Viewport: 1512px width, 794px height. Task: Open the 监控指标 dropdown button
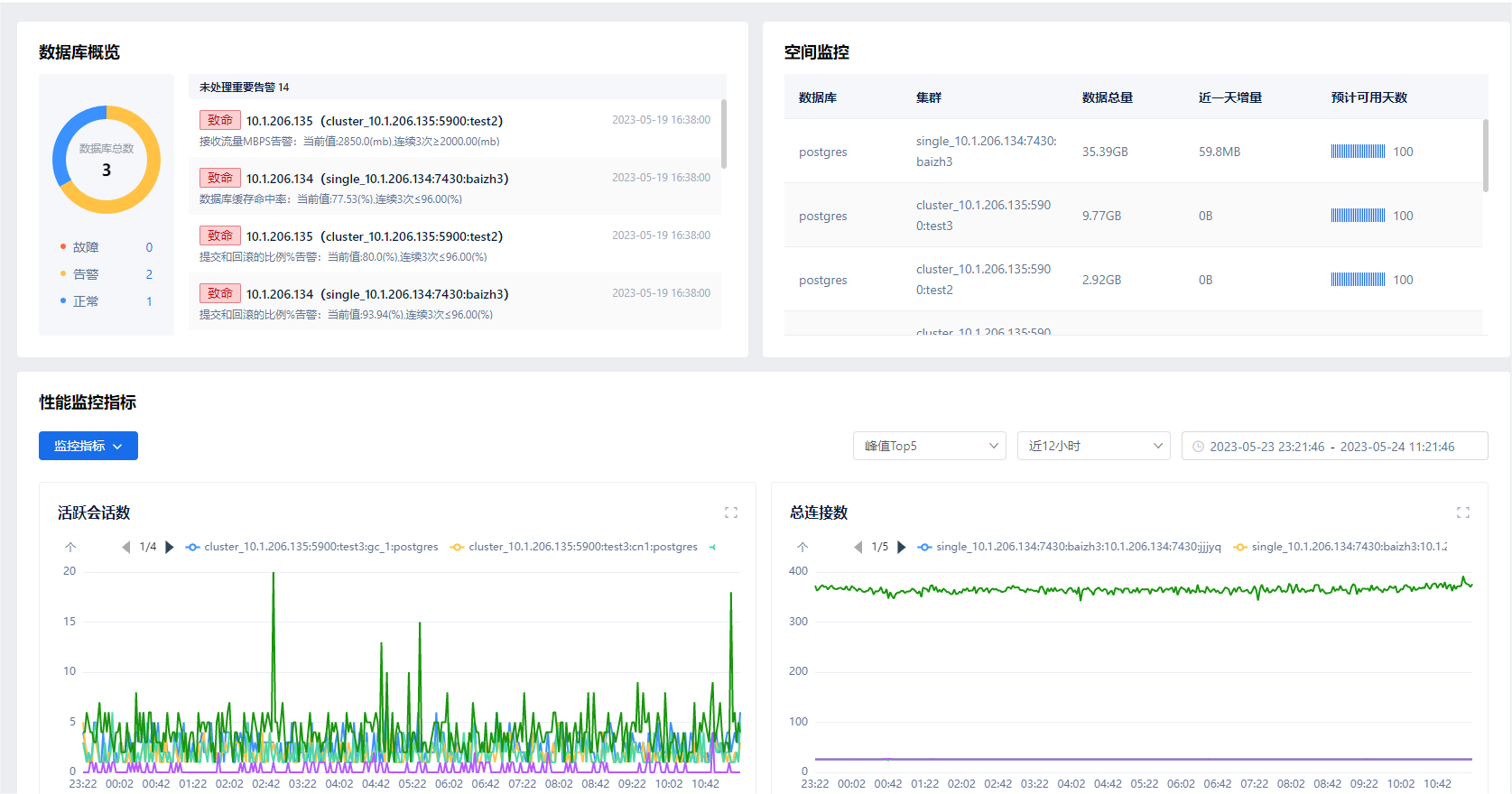(x=88, y=446)
